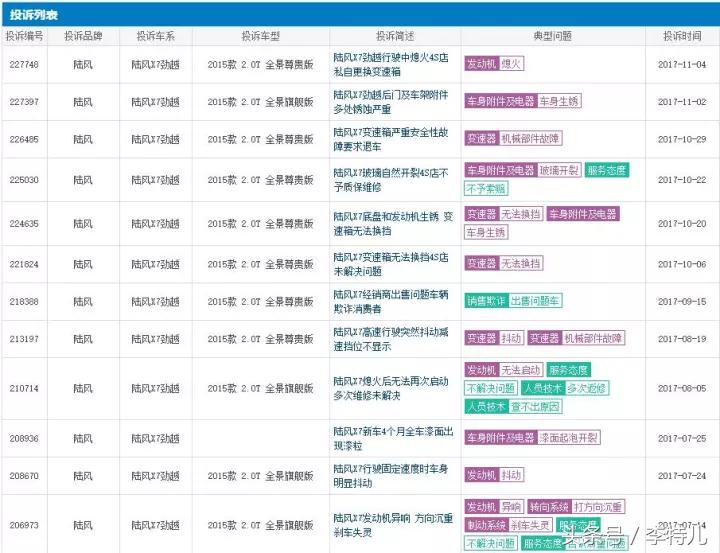Open complaint link for engine stalling at 4S店

click(x=391, y=65)
